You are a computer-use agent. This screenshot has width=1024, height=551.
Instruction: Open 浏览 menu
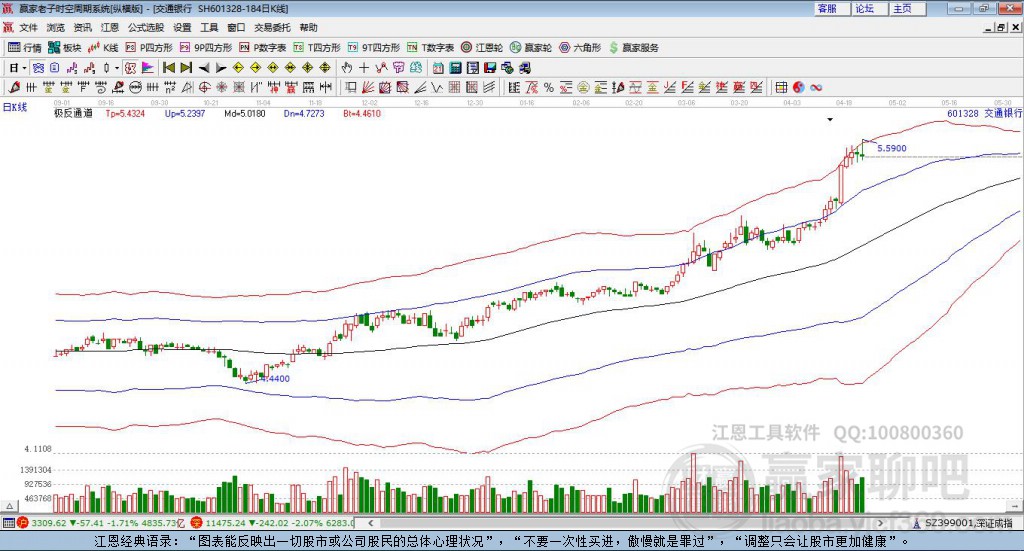[x=56, y=27]
